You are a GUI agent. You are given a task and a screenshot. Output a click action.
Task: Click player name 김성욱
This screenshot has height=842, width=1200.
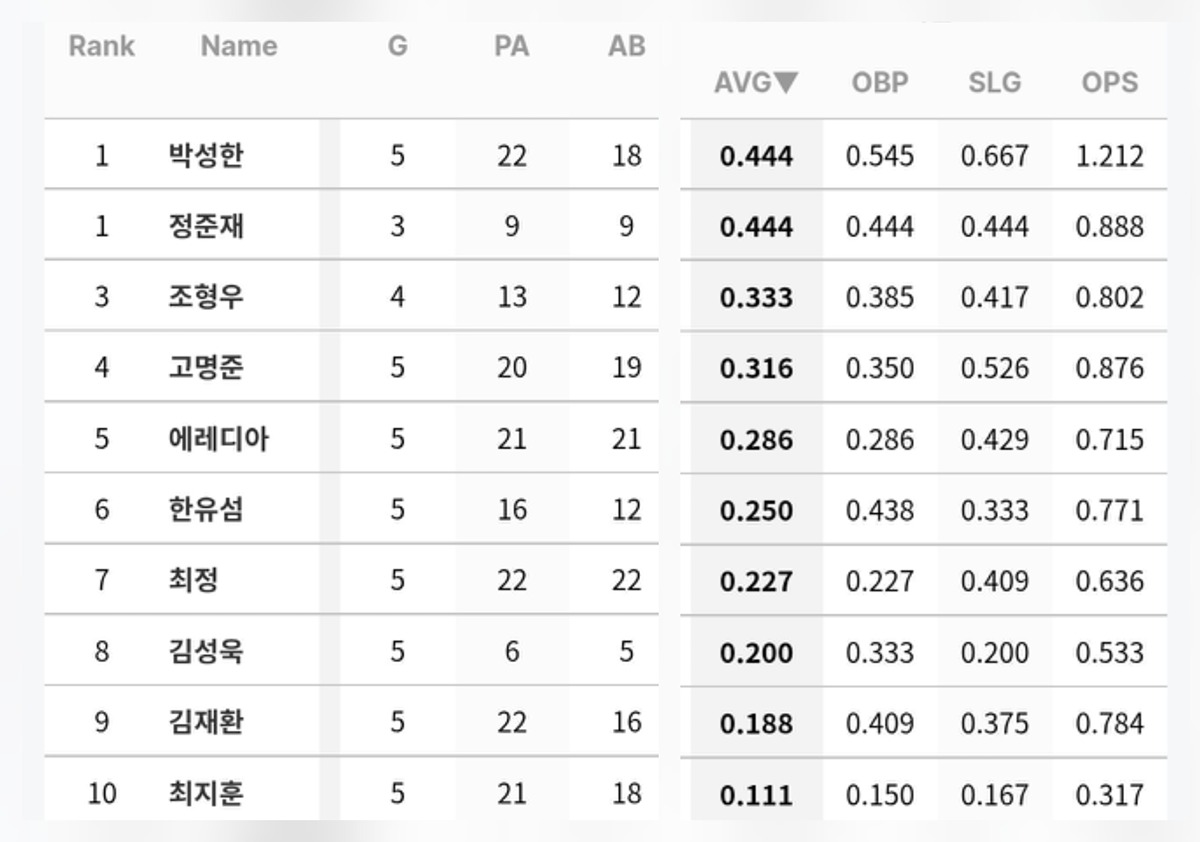tap(206, 652)
